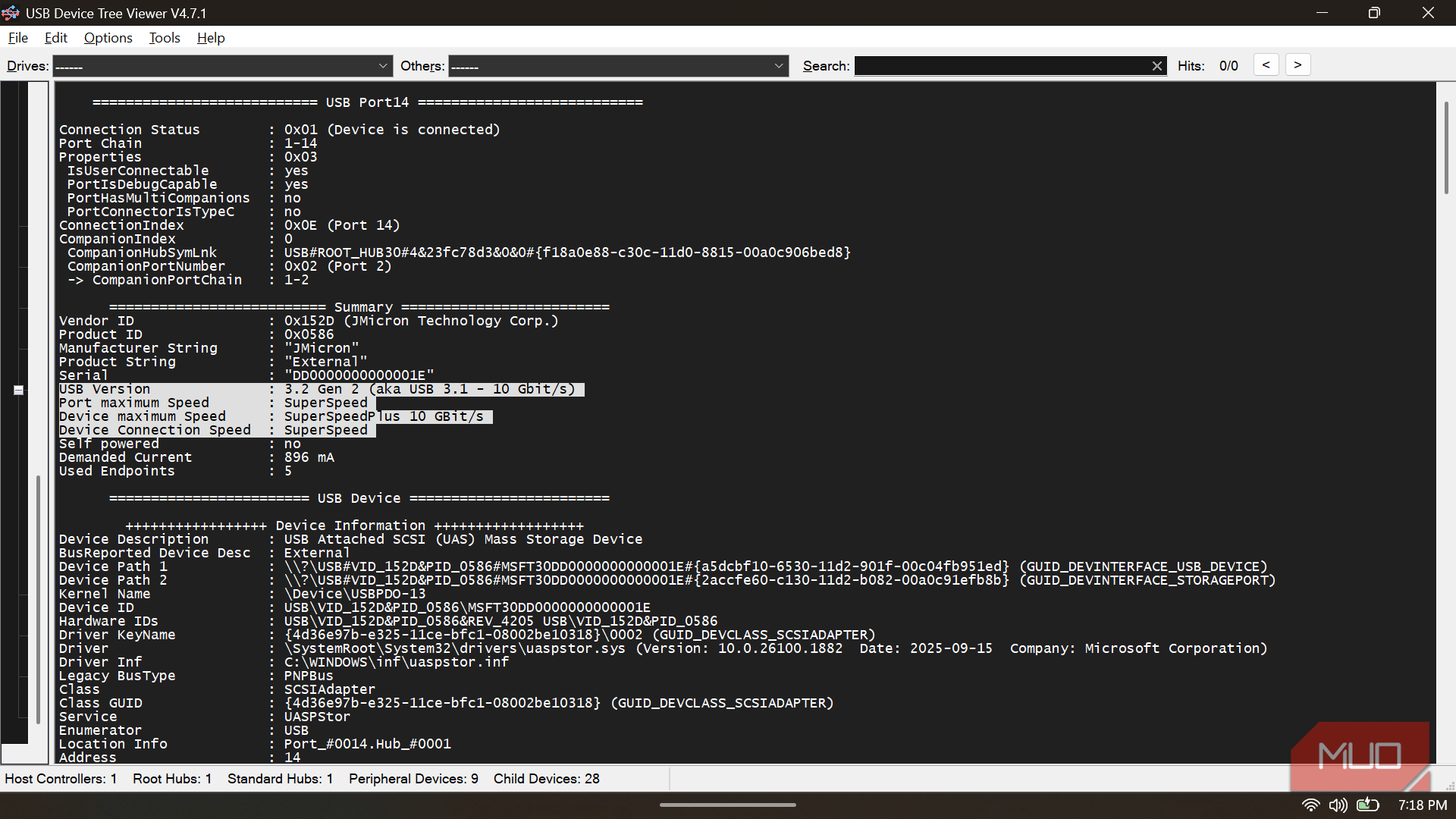
Task: Open the Edit menu
Action: (56, 38)
